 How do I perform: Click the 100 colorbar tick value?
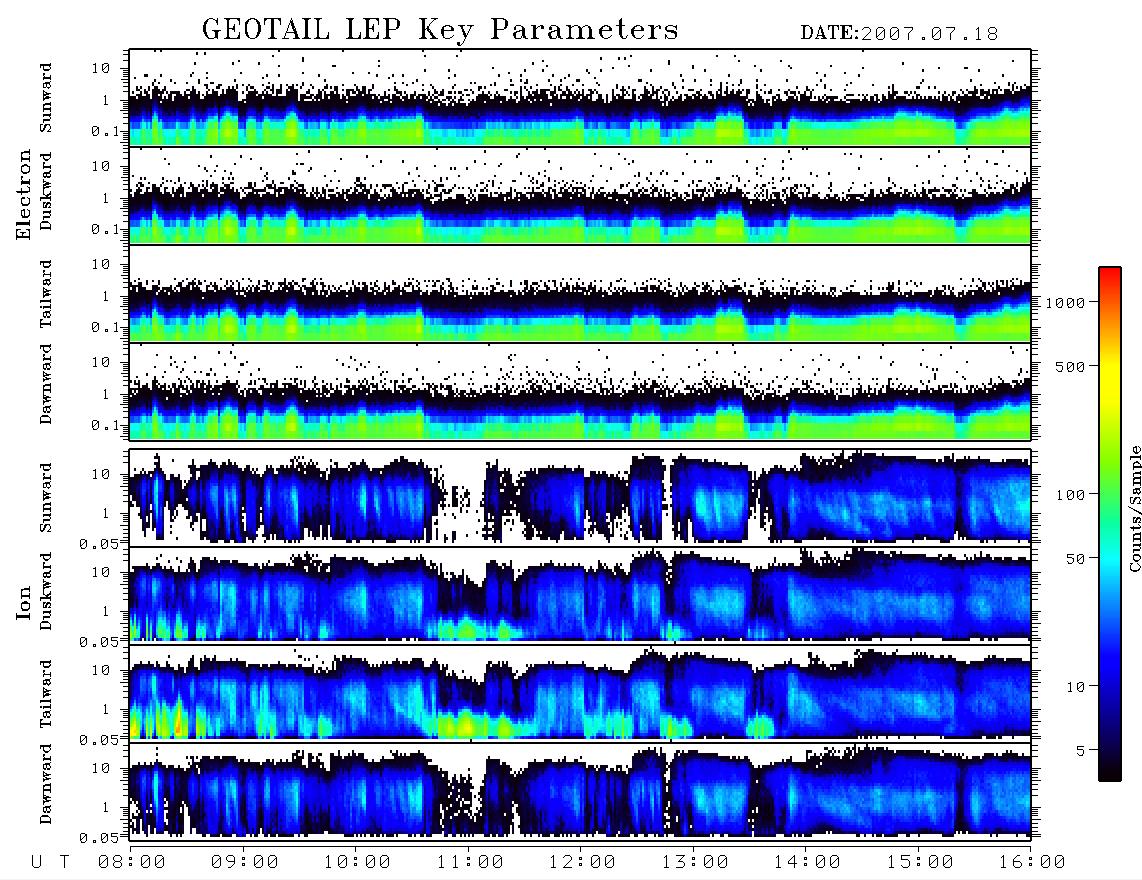pyautogui.click(x=1071, y=495)
